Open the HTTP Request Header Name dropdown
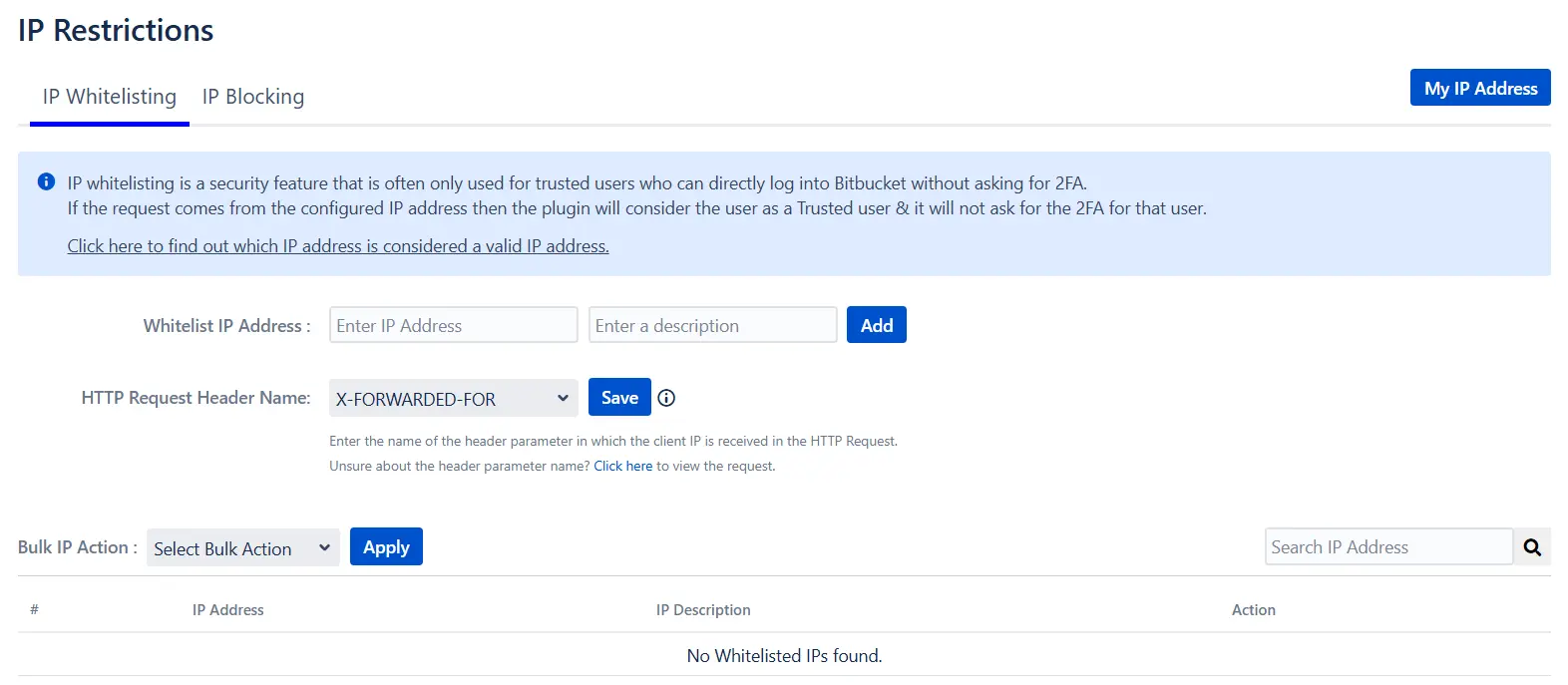 click(x=453, y=398)
